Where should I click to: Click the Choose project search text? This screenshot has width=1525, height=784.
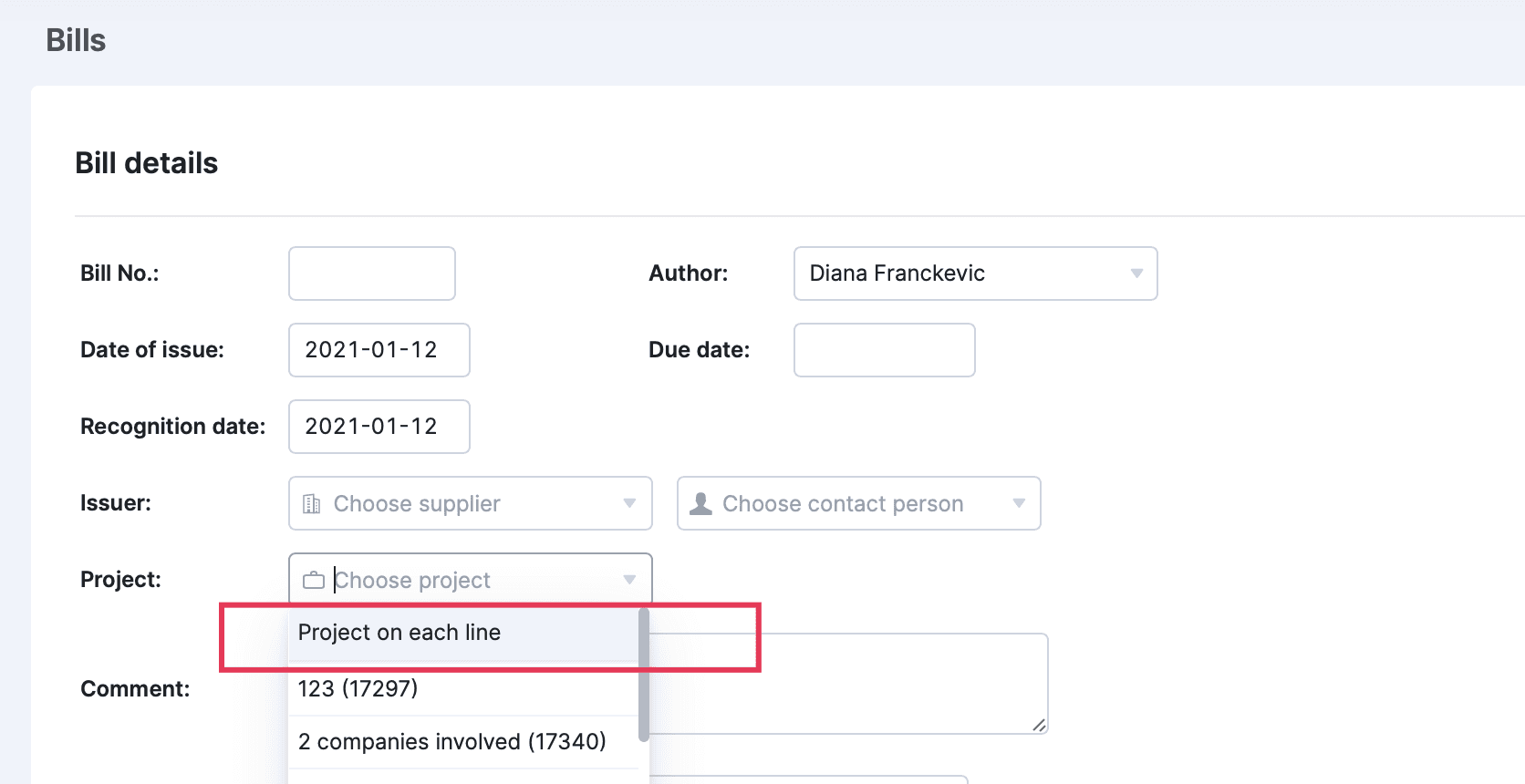point(412,581)
